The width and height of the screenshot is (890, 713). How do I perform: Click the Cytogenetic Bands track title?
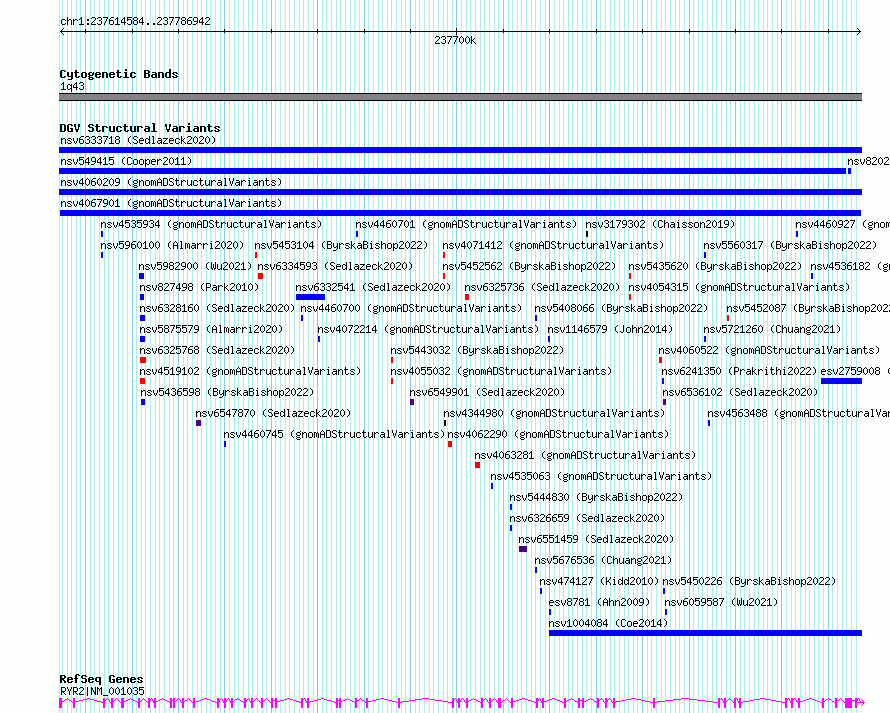coord(119,74)
